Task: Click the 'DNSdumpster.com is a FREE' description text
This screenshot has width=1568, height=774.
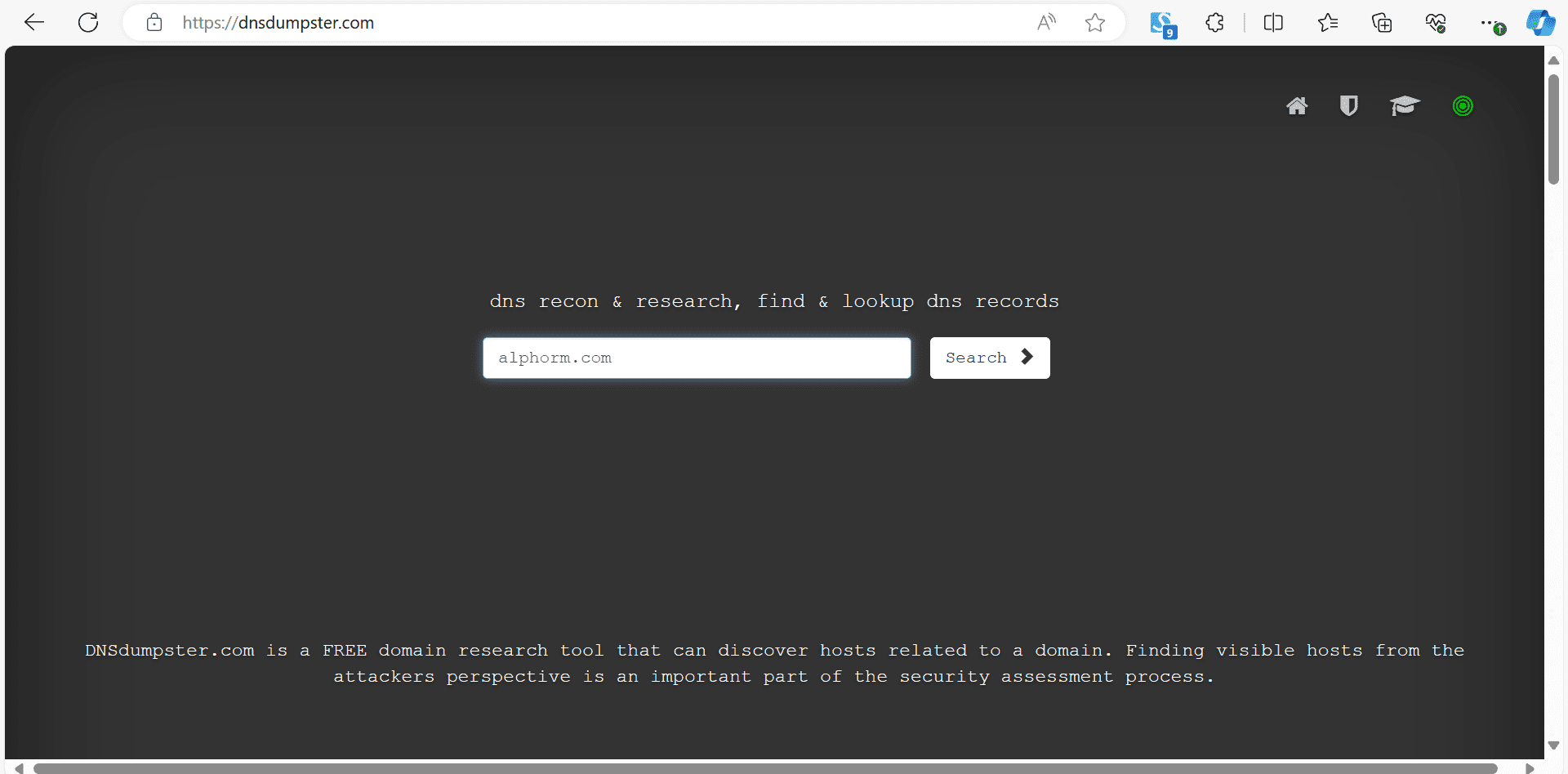Action: [x=774, y=664]
